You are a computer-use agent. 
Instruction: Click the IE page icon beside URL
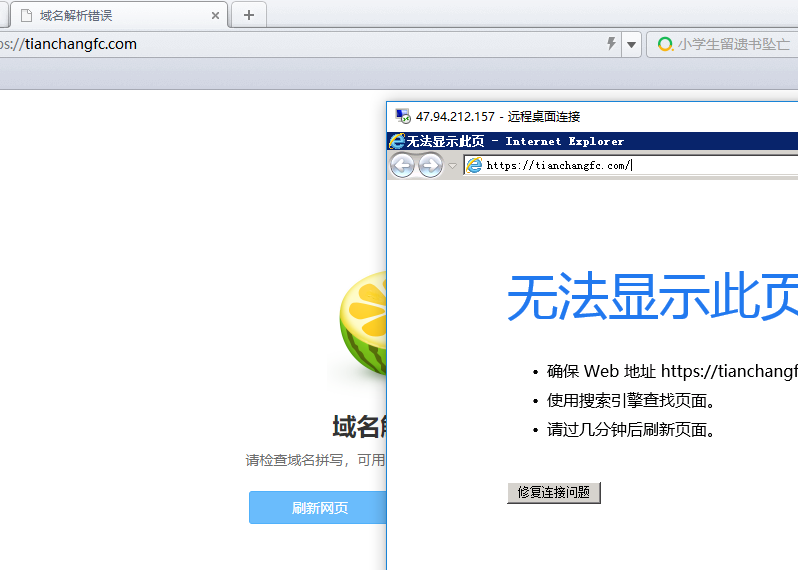click(474, 166)
